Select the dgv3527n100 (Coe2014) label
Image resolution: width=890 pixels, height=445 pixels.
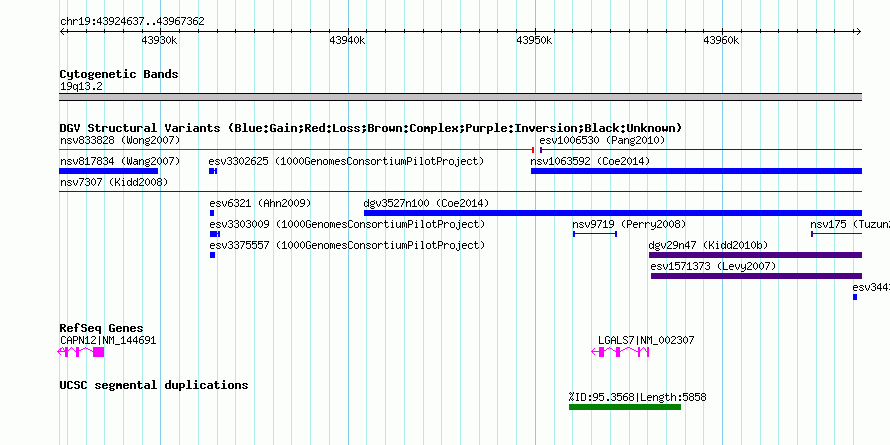tap(426, 203)
